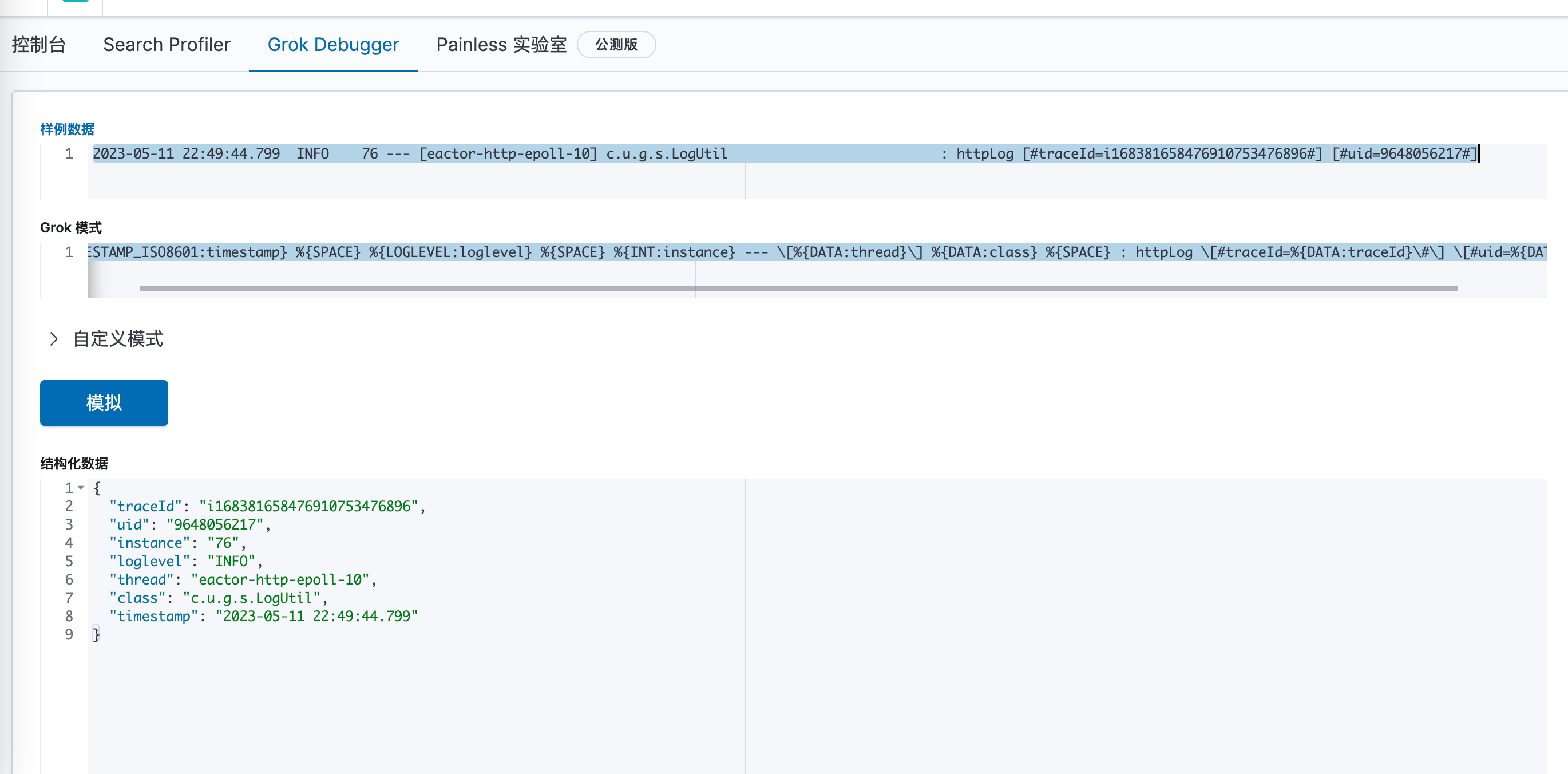The image size is (1568, 774).
Task: Select the Grok Debugger tab
Action: point(333,45)
